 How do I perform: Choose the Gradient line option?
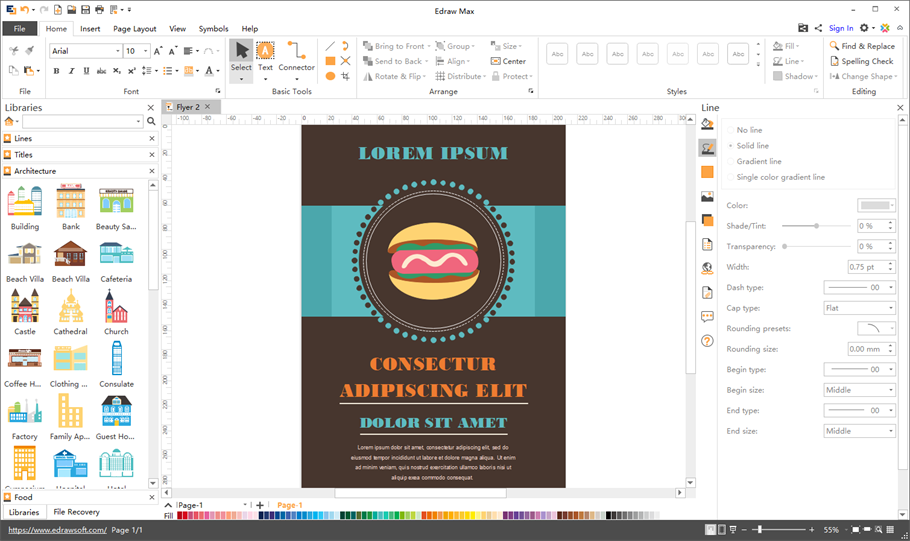759,161
